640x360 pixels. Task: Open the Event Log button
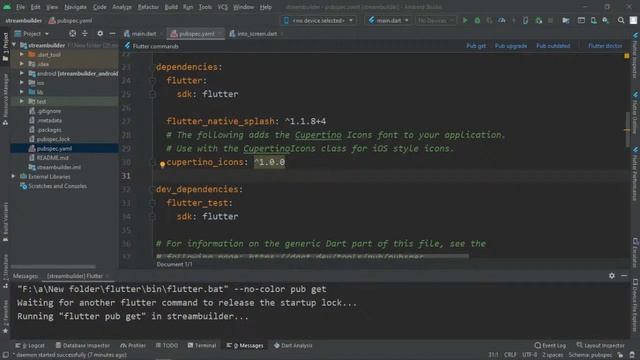tap(550, 345)
